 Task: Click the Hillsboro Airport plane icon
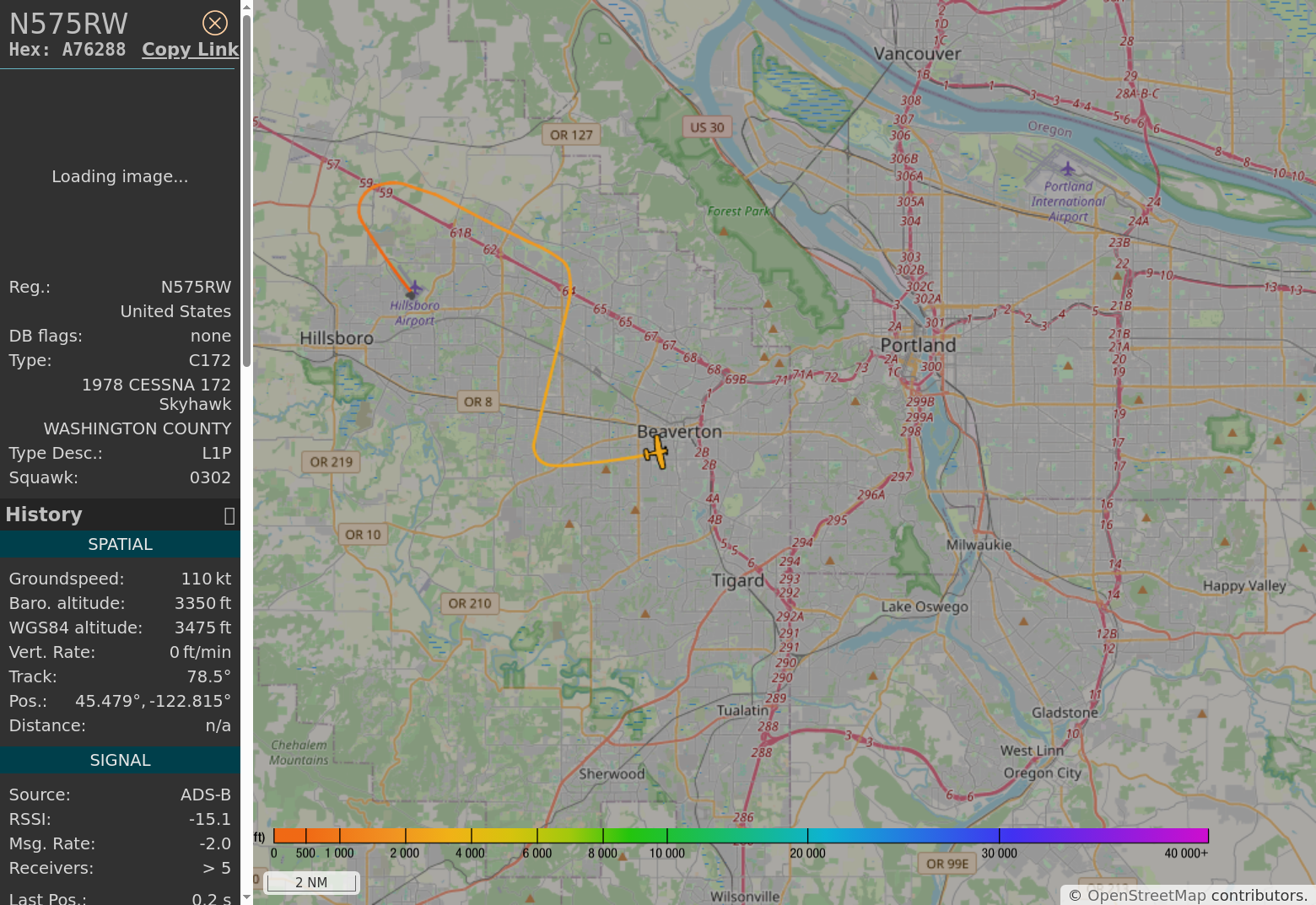pos(413,290)
